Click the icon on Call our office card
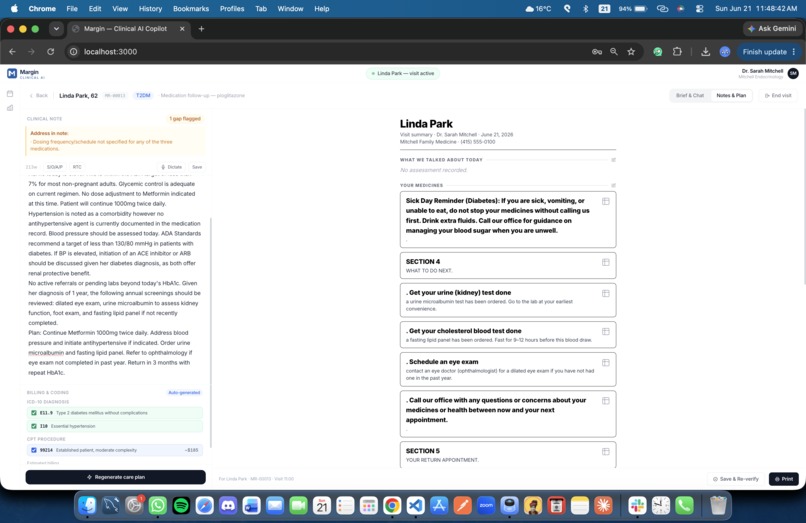The width and height of the screenshot is (806, 523). (x=606, y=401)
